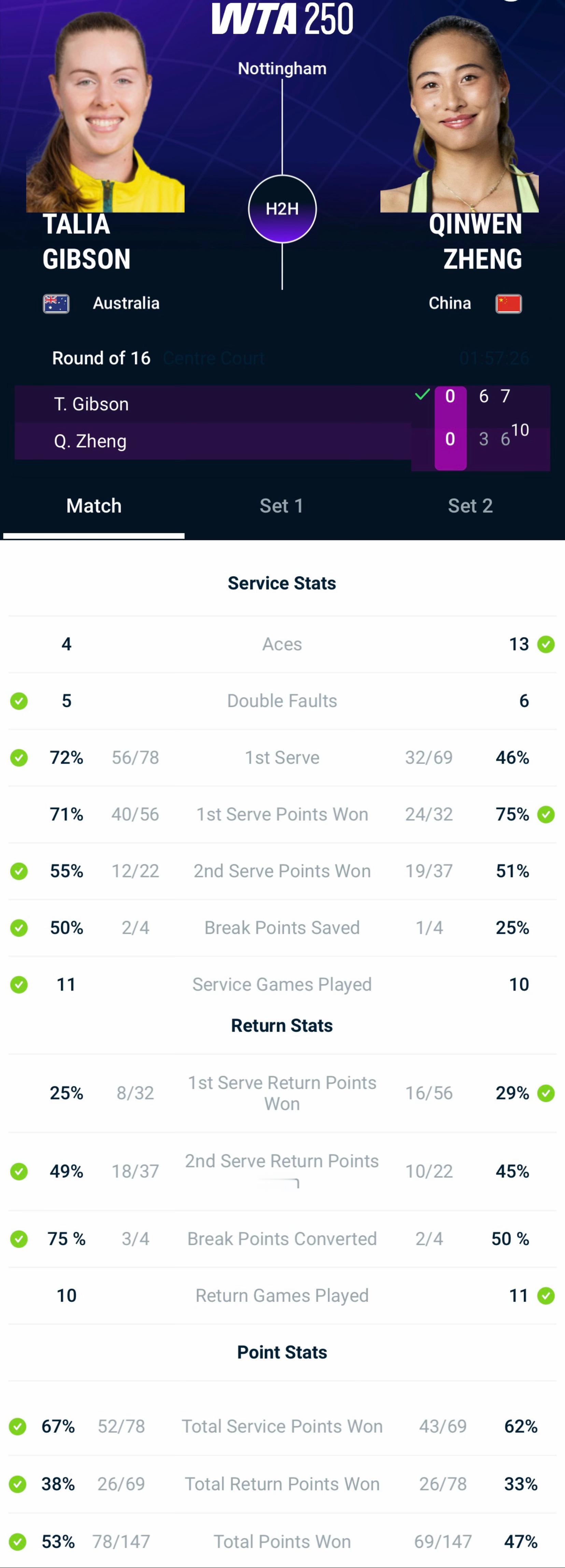The height and width of the screenshot is (1568, 565).
Task: Click the WTA 250 logo
Action: tap(282, 18)
